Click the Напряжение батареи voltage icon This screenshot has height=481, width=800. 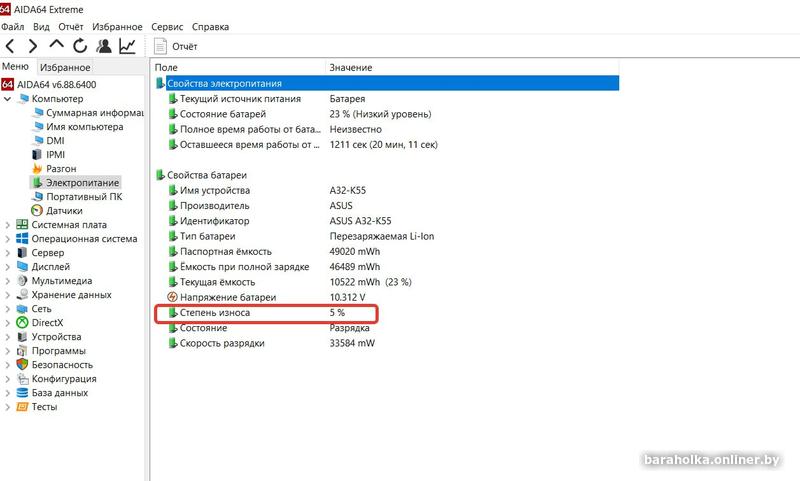point(172,297)
